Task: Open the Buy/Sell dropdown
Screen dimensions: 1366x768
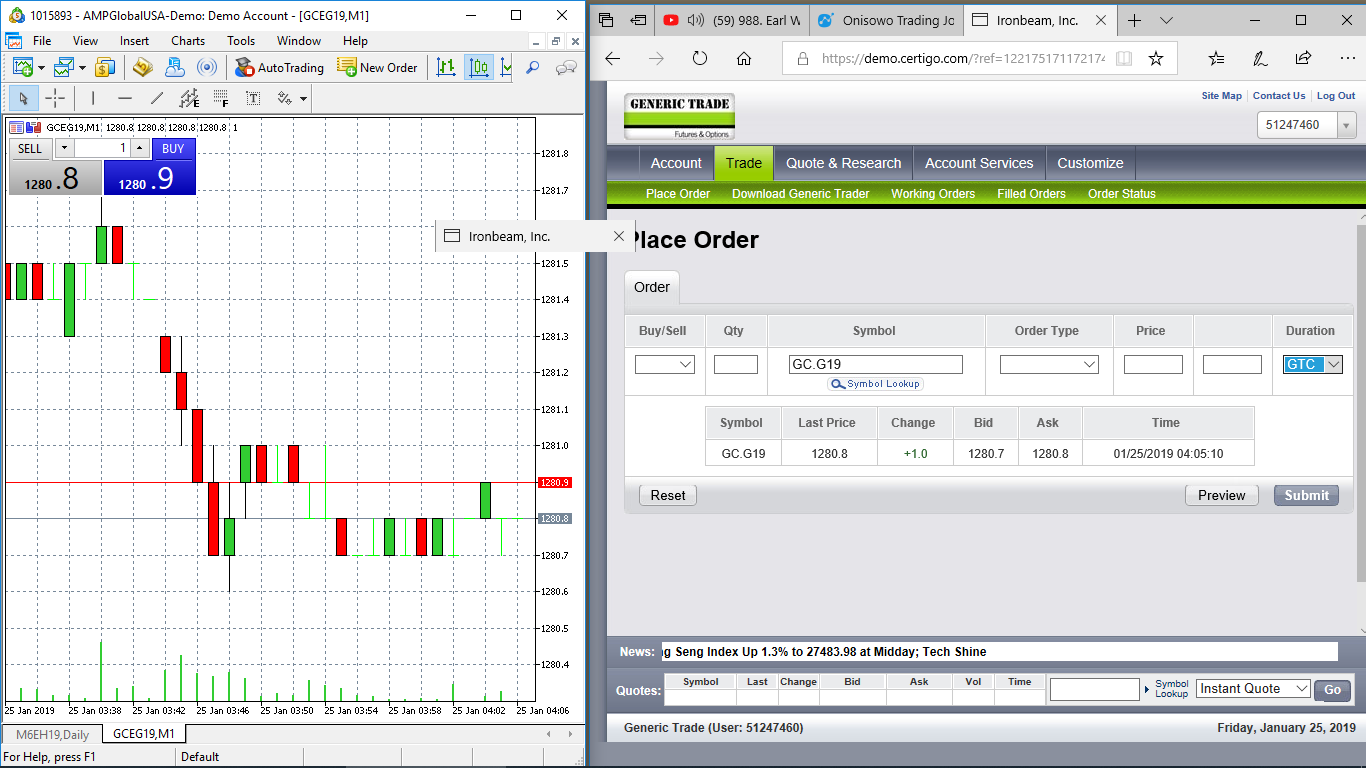Action: (665, 365)
